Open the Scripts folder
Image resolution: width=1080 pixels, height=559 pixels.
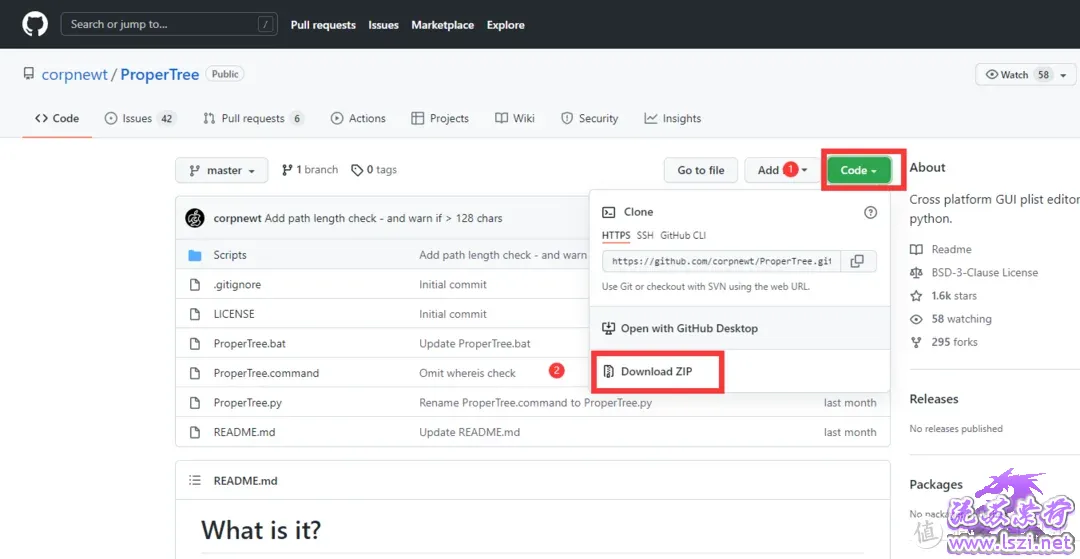pyautogui.click(x=230, y=255)
